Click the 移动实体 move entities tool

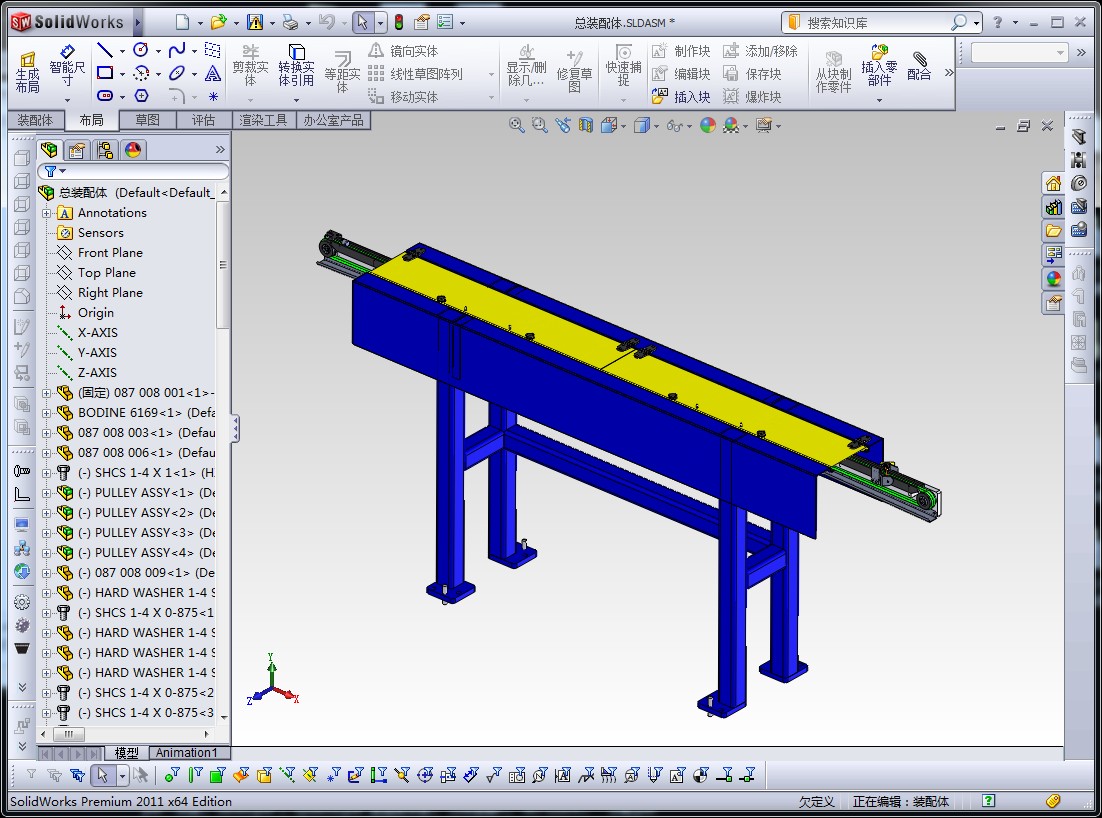point(403,96)
